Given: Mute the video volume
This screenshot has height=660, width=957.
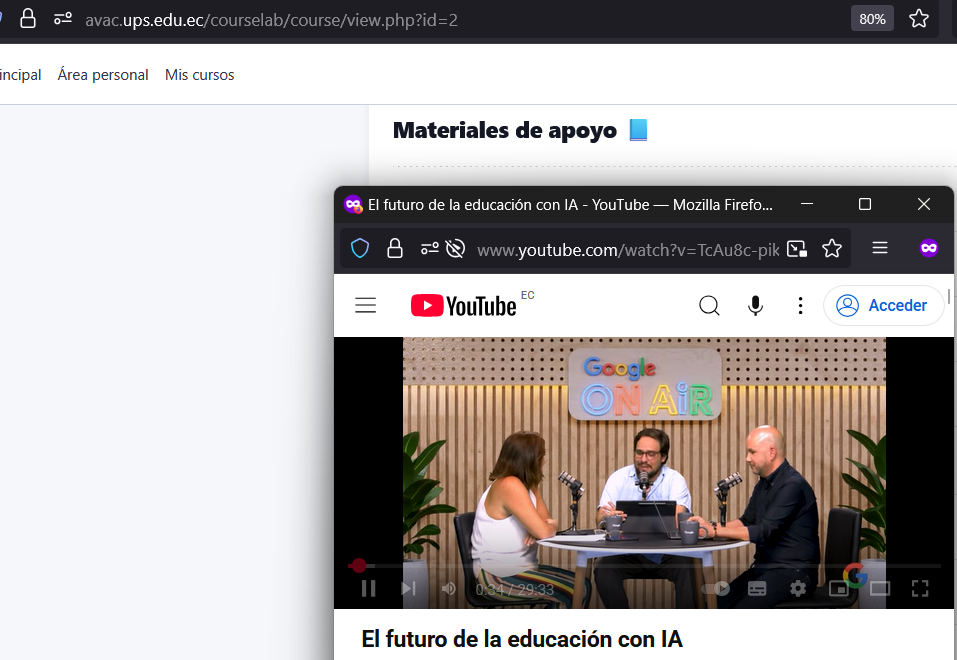Looking at the screenshot, I should coord(448,589).
